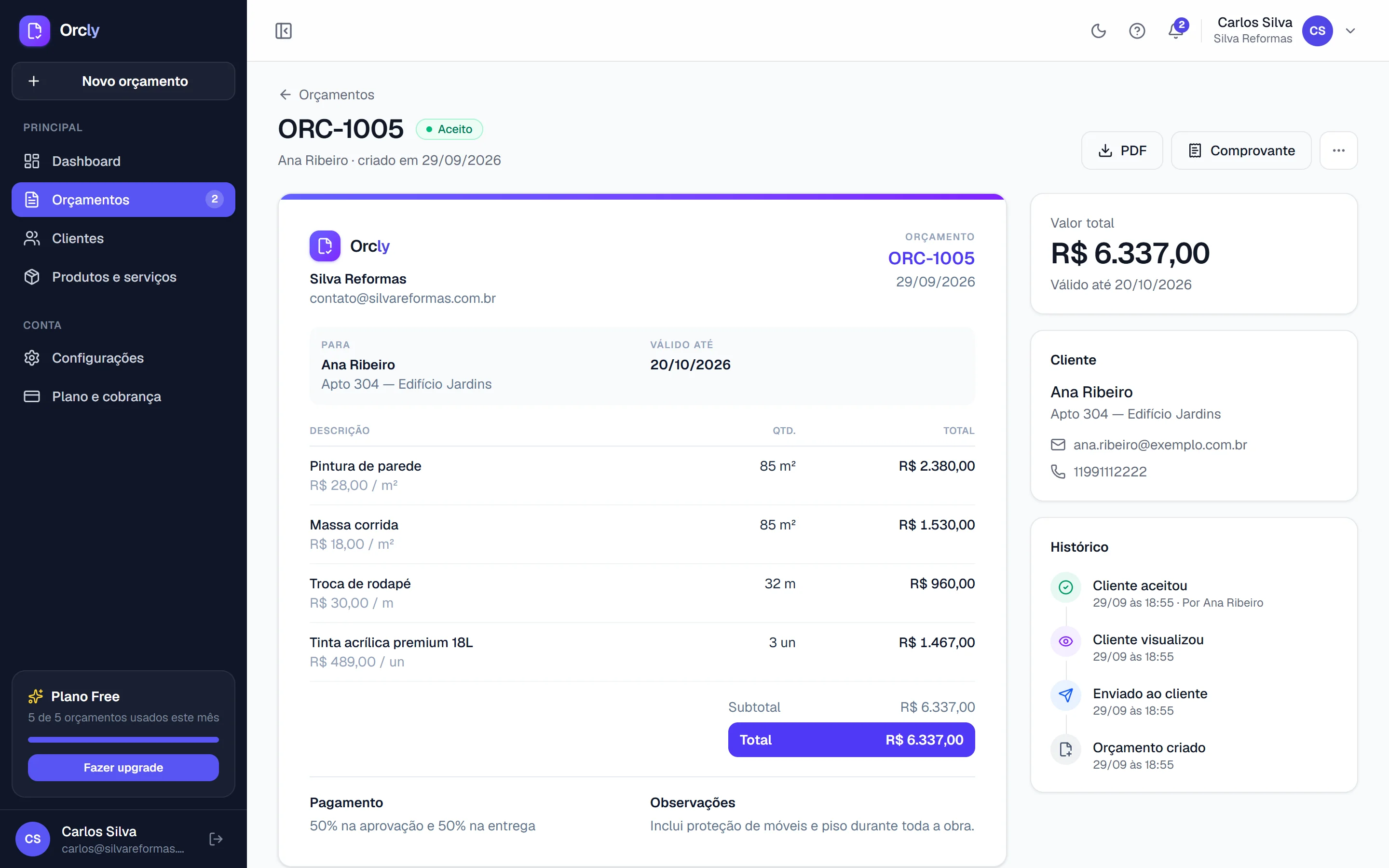Click 'Massa corrida' line item

[354, 525]
